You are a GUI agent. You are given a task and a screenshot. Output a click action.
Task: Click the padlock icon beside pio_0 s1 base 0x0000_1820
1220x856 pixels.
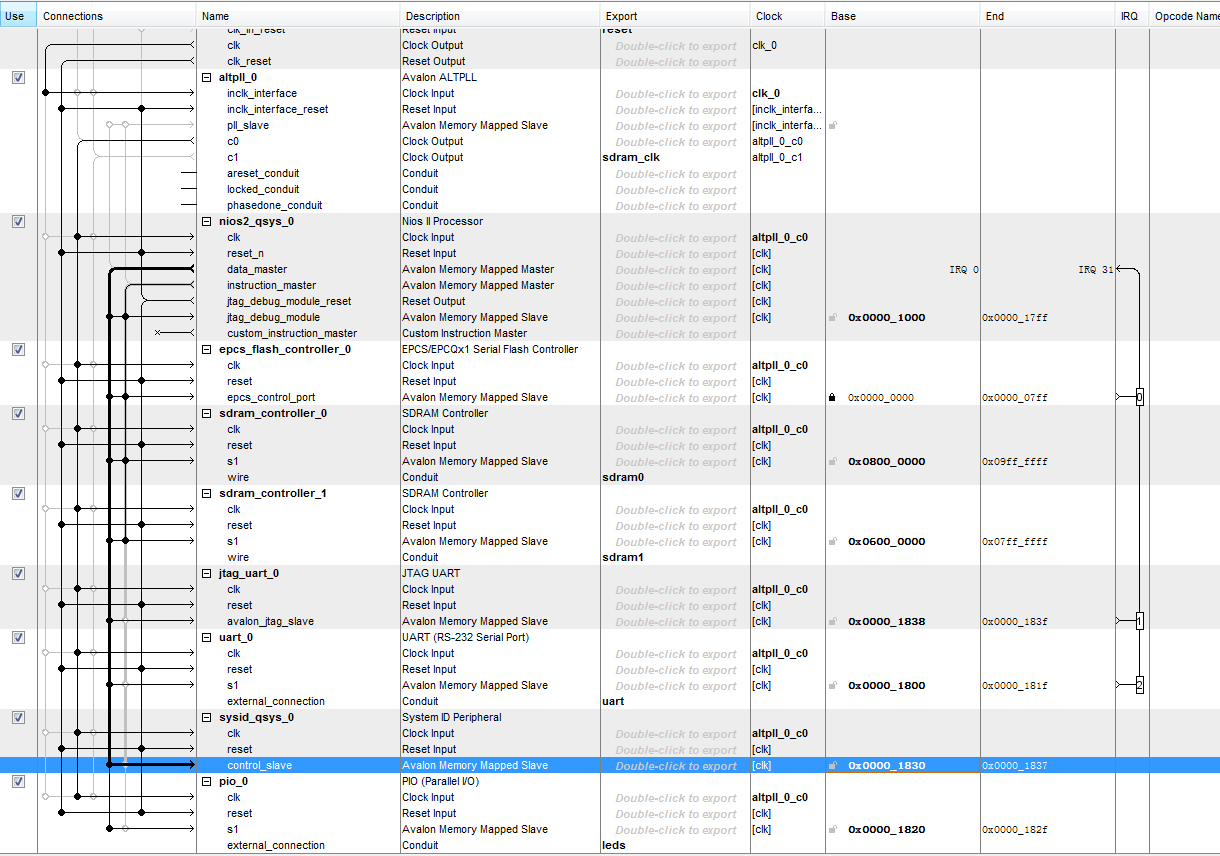[832, 830]
